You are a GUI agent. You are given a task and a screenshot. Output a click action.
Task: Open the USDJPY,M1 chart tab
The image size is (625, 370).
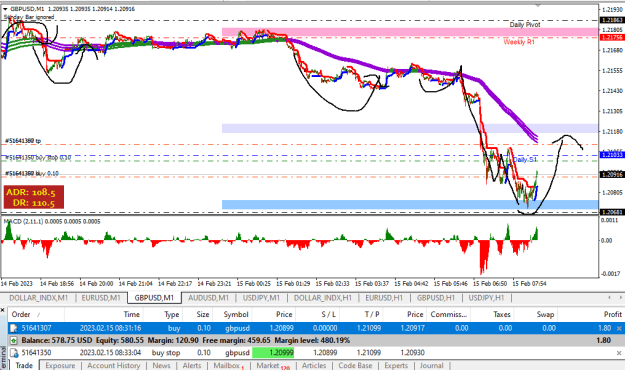point(261,298)
